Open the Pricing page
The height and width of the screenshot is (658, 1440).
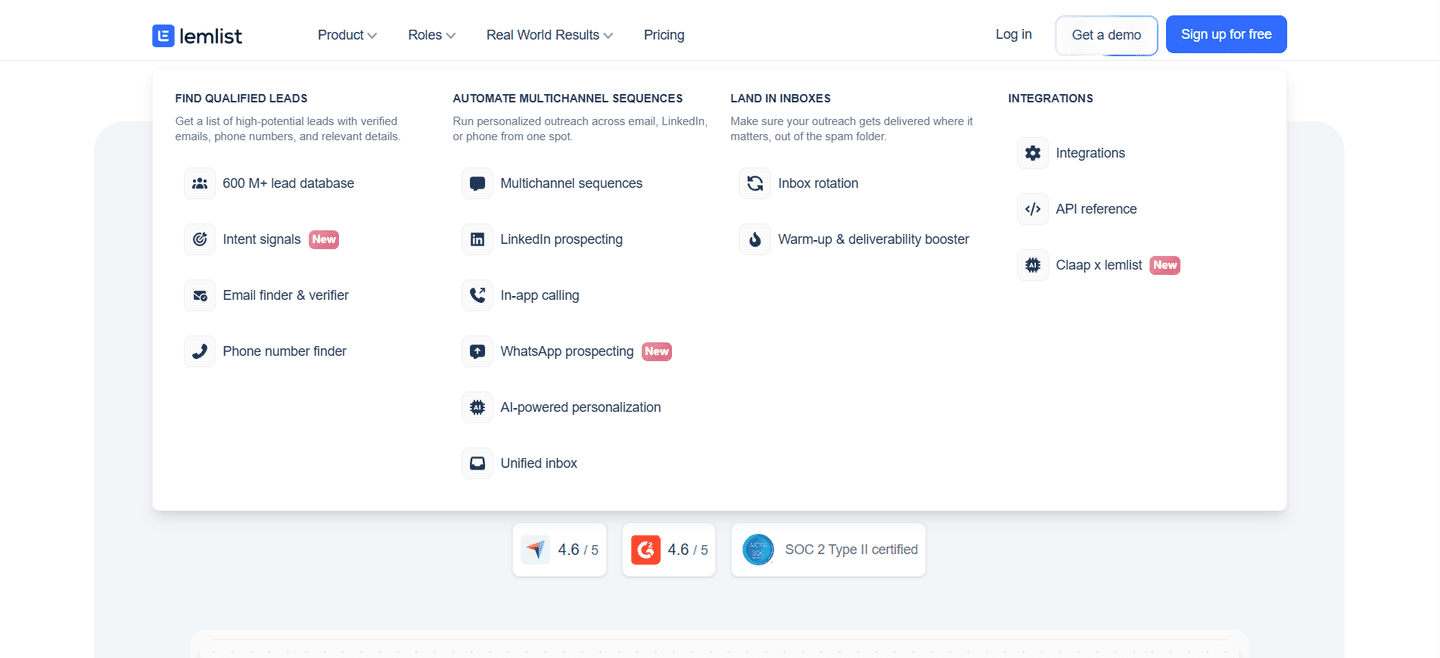coord(664,35)
